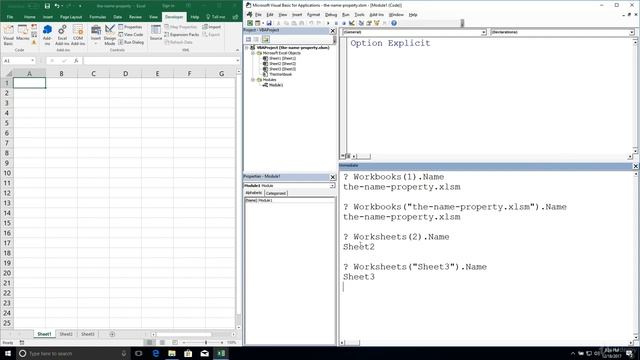640x360 pixels.
Task: Collapse the Excel ribbon with the chevron
Action: pos(237,50)
